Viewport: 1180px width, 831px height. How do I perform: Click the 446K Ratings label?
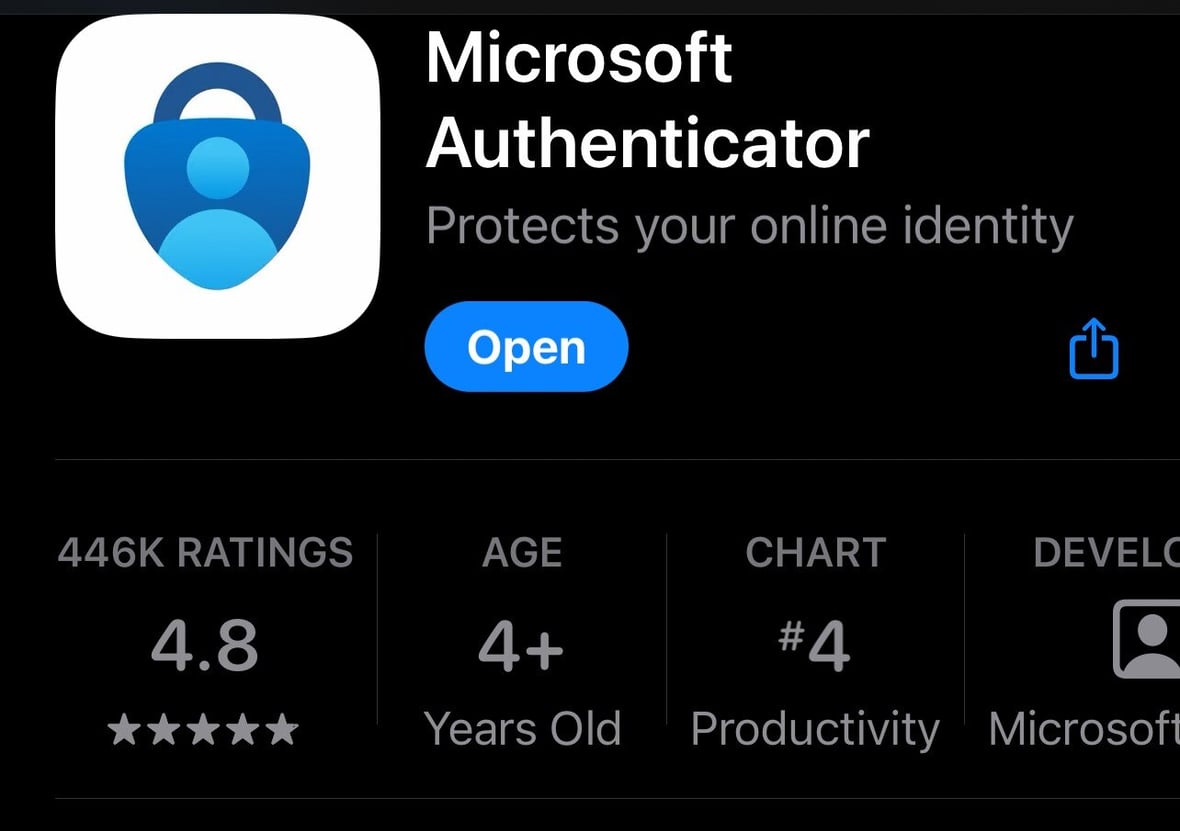click(205, 552)
